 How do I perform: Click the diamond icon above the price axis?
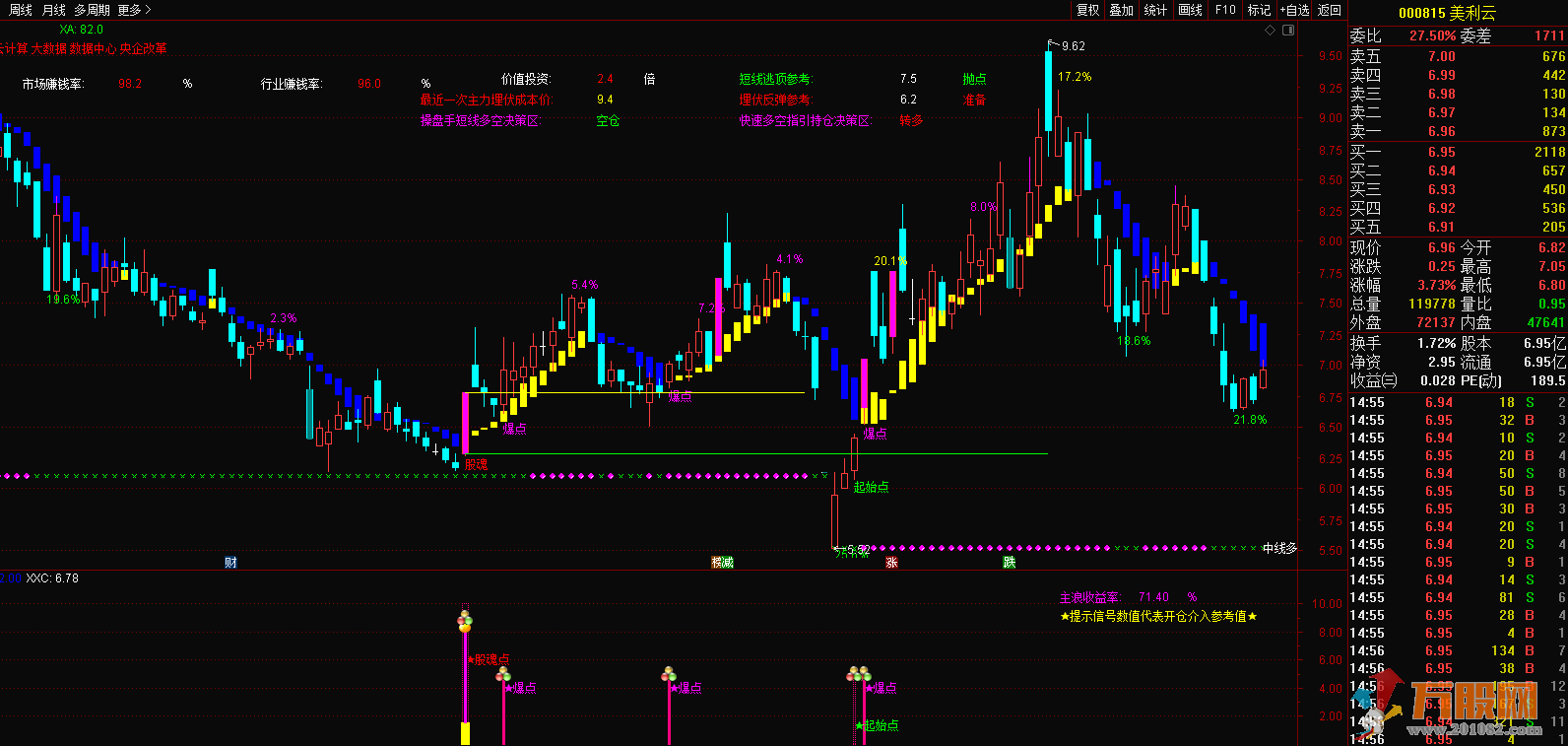[1271, 31]
